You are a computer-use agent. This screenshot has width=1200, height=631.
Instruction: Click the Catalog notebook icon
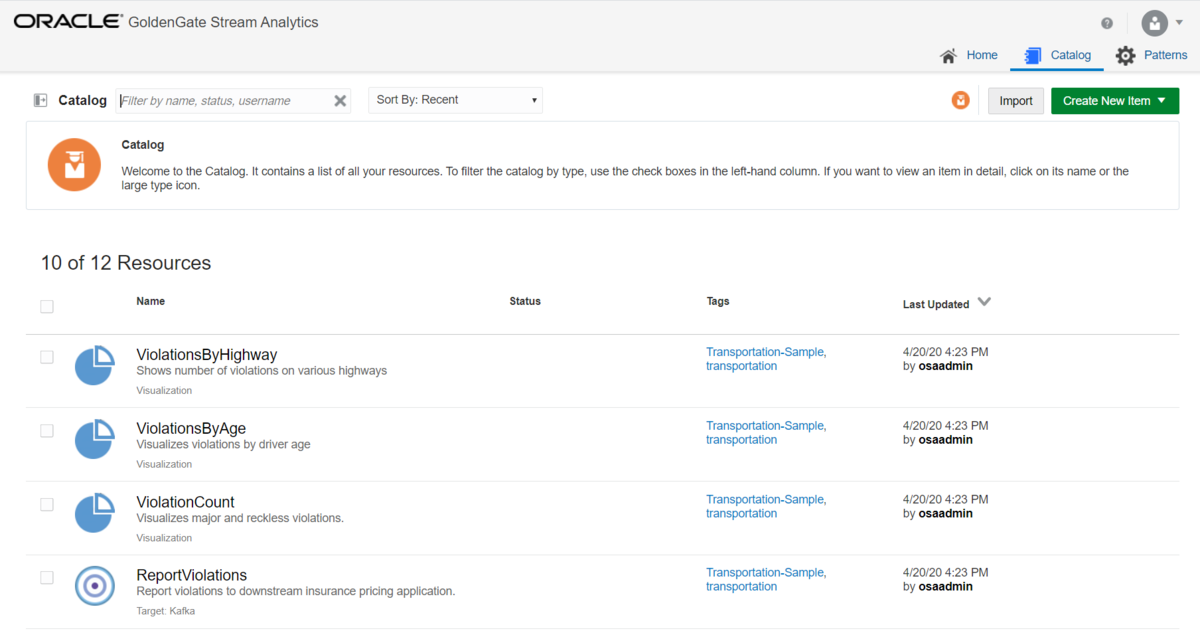point(1034,56)
